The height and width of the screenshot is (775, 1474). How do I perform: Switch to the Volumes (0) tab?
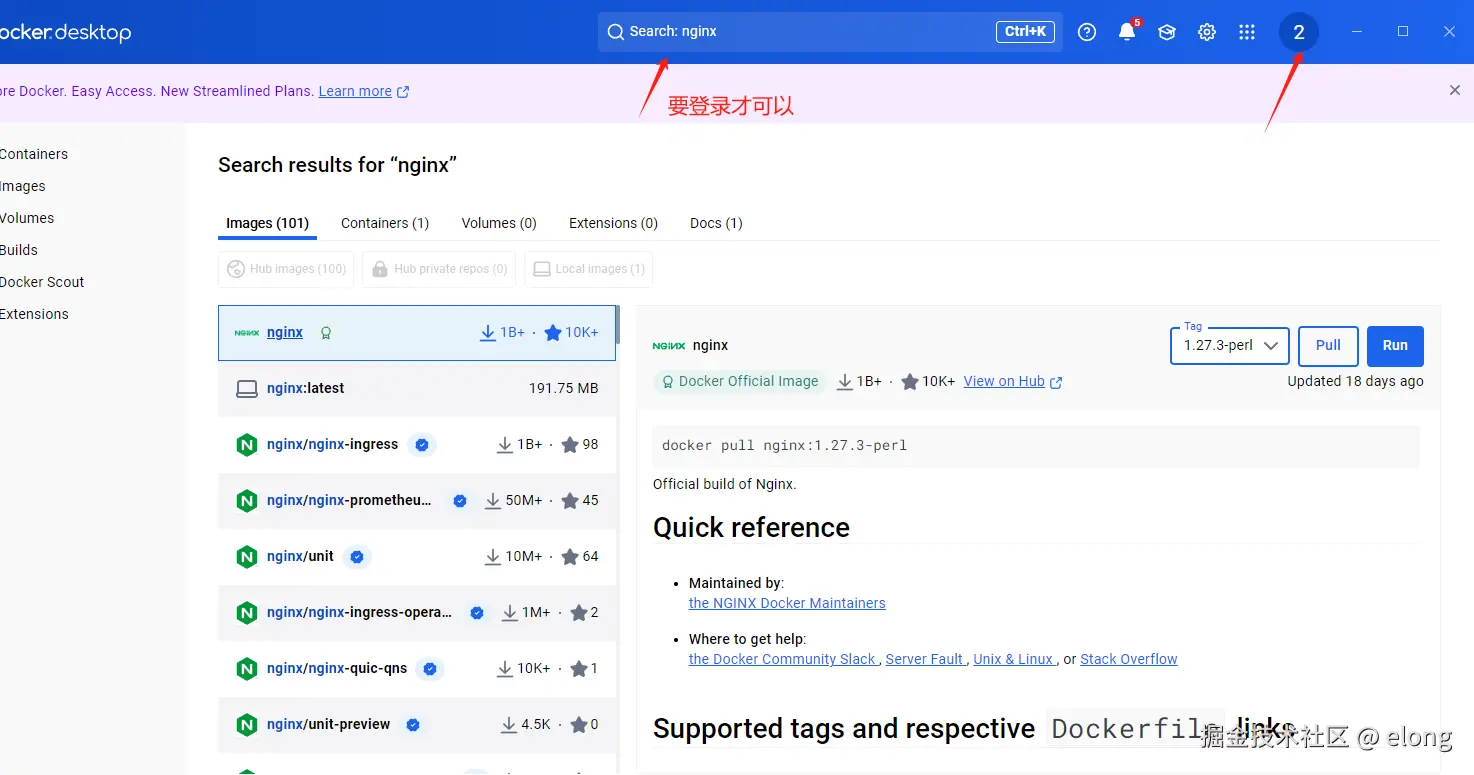pos(499,223)
